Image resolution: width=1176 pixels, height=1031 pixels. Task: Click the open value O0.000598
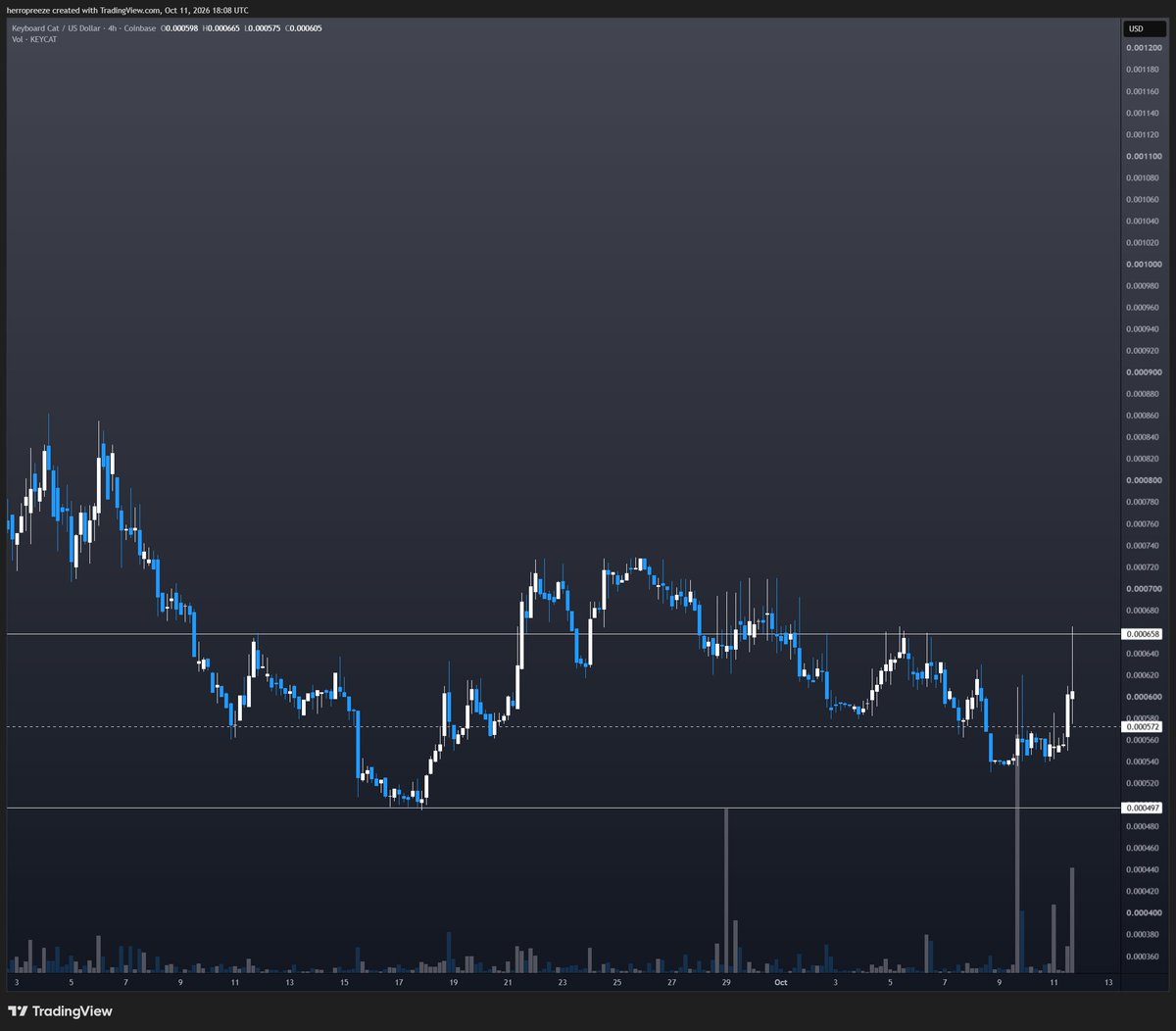(x=177, y=27)
